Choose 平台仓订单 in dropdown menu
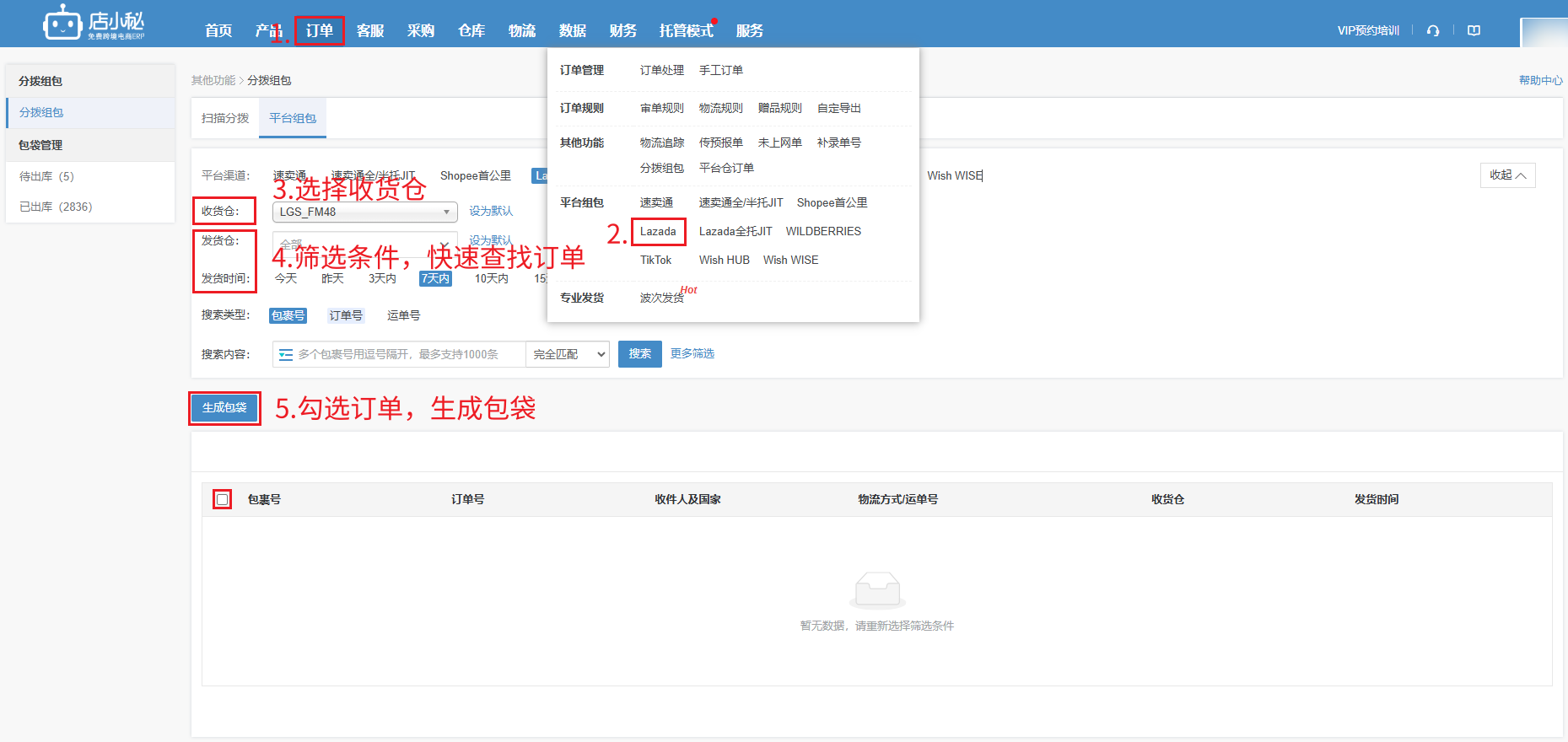Viewport: 1568px width, 742px height. click(726, 168)
